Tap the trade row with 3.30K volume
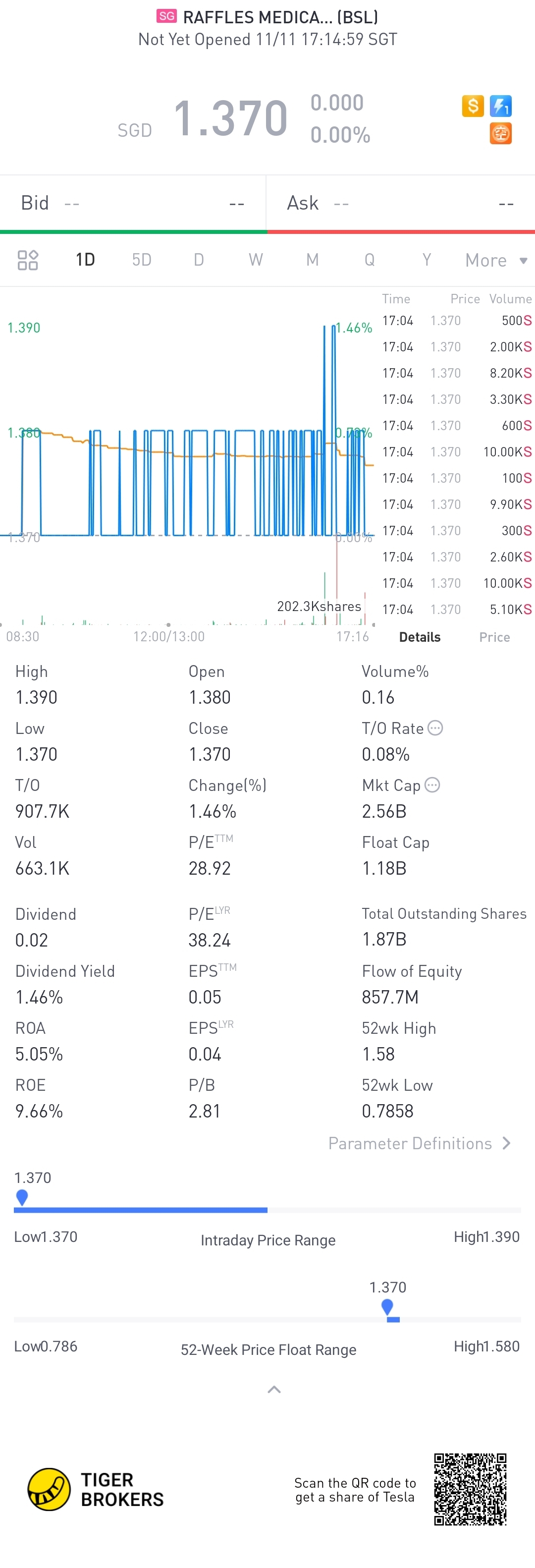Image resolution: width=535 pixels, height=1568 pixels. point(457,399)
